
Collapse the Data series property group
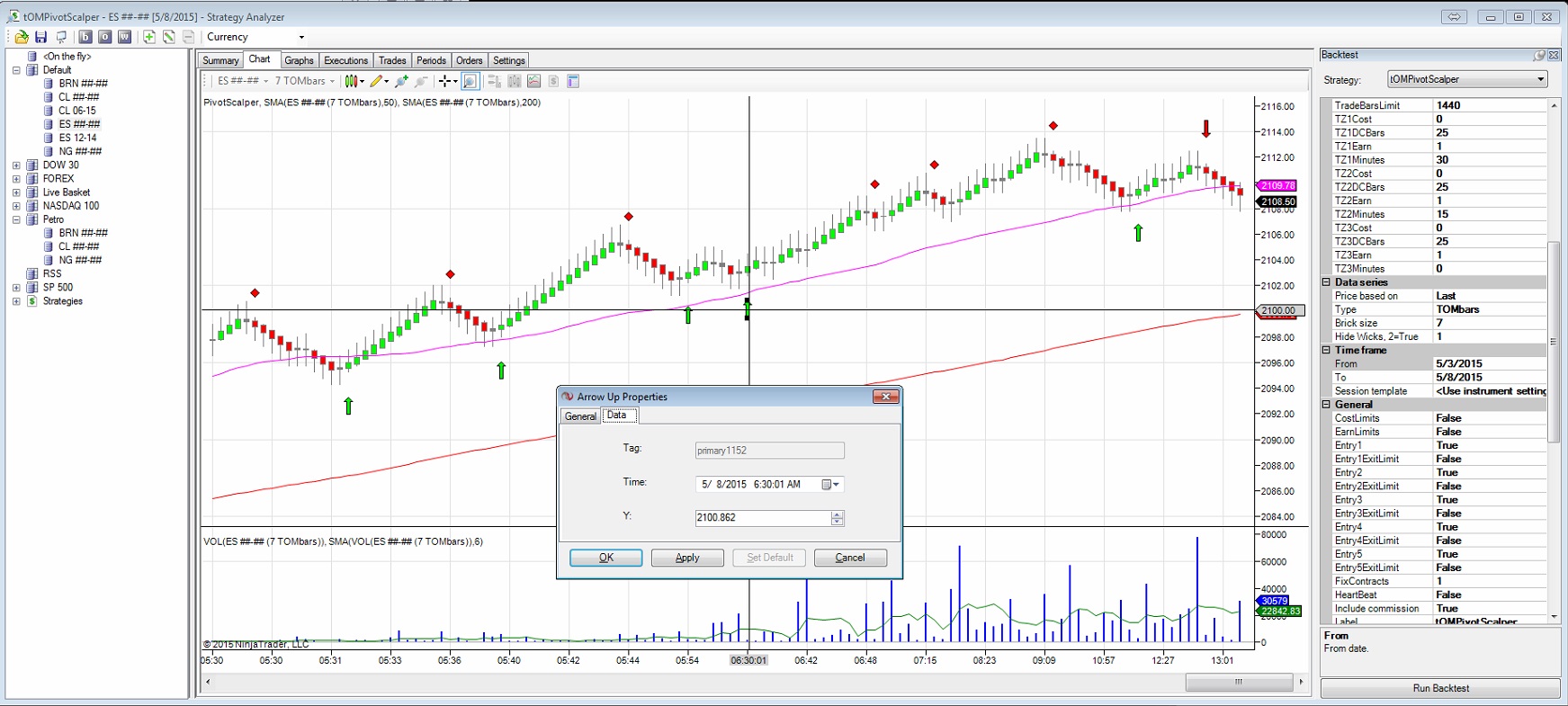point(1326,282)
